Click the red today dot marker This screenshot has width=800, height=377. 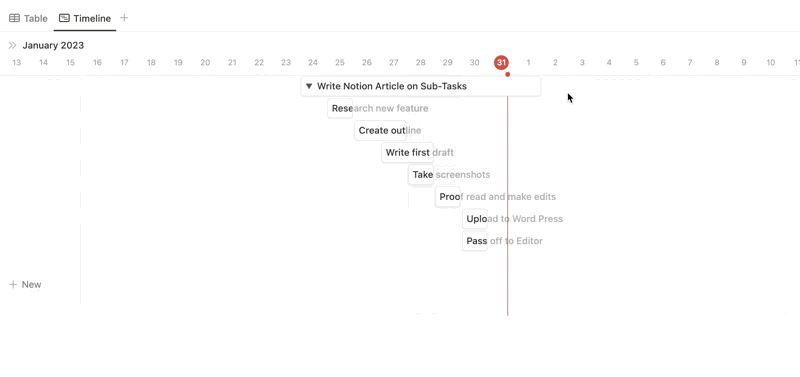click(508, 74)
